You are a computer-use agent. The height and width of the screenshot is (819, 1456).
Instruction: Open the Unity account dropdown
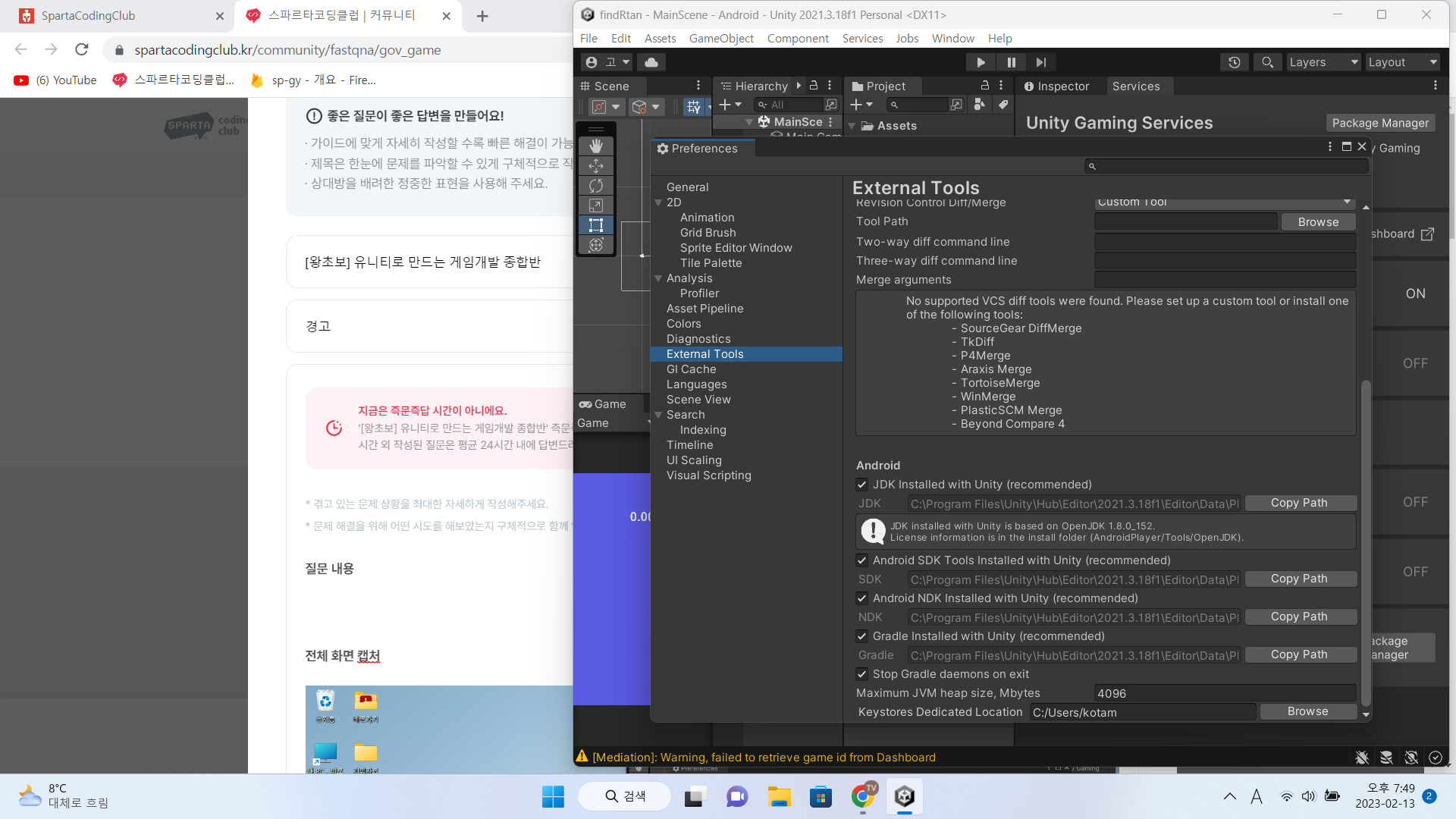[x=607, y=62]
